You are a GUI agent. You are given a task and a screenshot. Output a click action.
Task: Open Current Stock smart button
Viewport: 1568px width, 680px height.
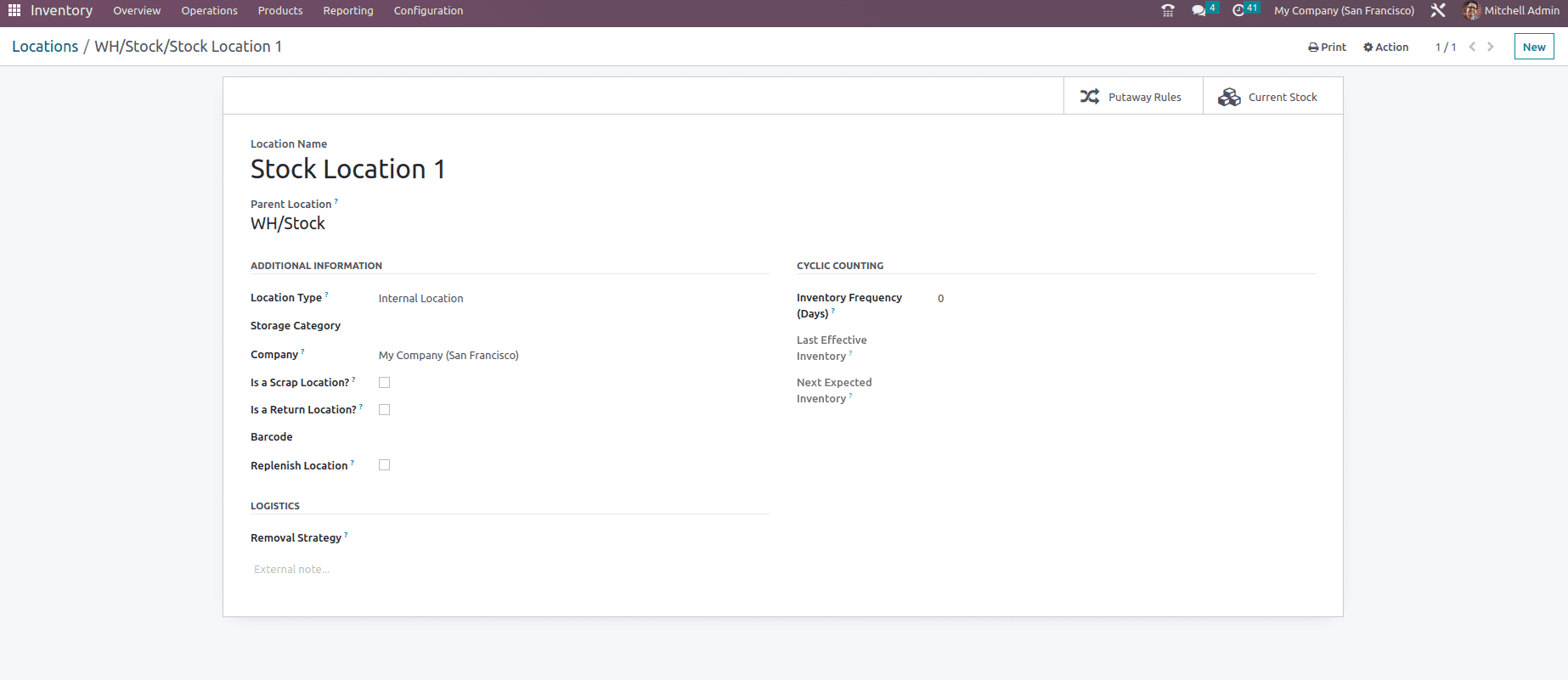click(x=1272, y=97)
